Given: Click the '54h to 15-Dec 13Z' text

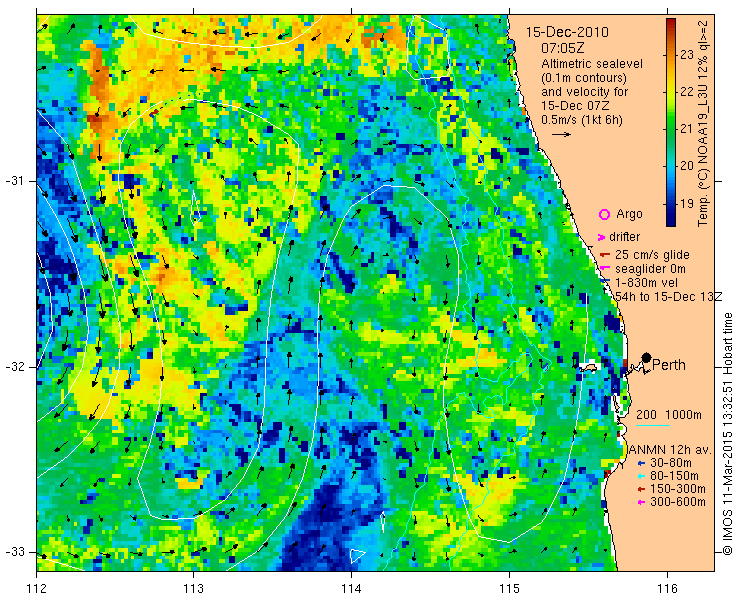Looking at the screenshot, I should tap(669, 296).
